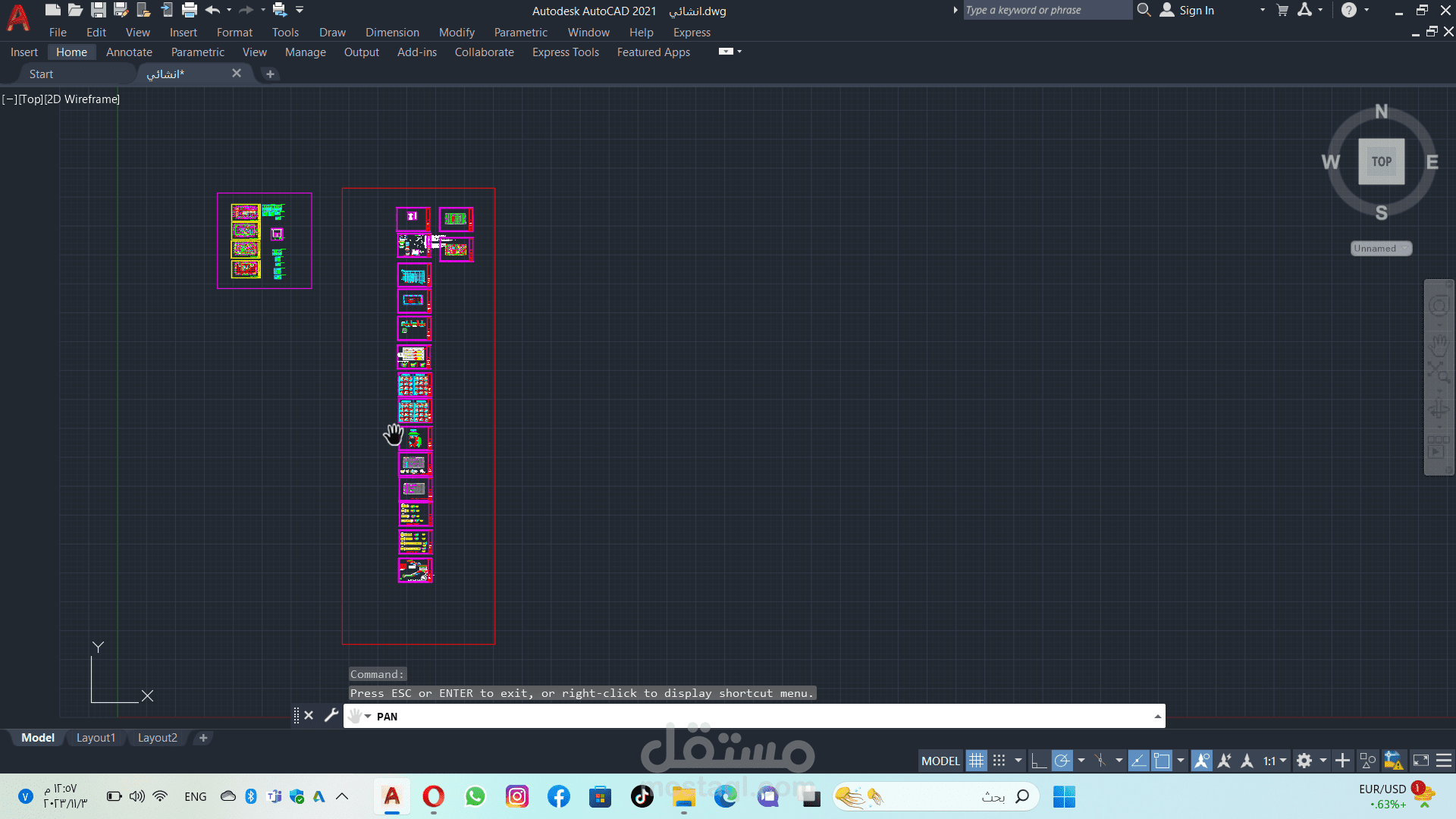Screen dimensions: 1456x819
Task: Save the drawing with the floppy disk icon
Action: (98, 10)
